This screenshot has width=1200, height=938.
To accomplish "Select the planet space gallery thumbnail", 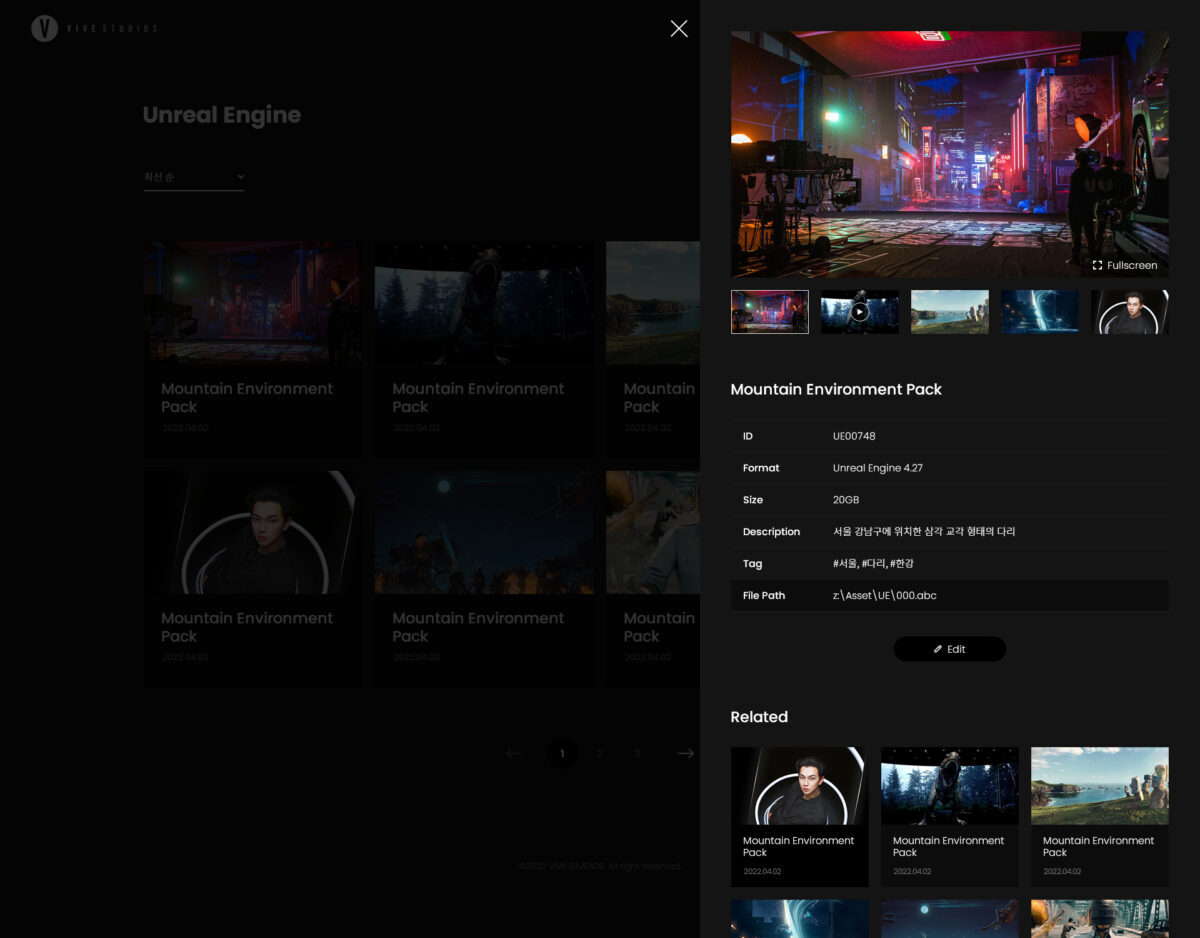I will coord(1039,312).
